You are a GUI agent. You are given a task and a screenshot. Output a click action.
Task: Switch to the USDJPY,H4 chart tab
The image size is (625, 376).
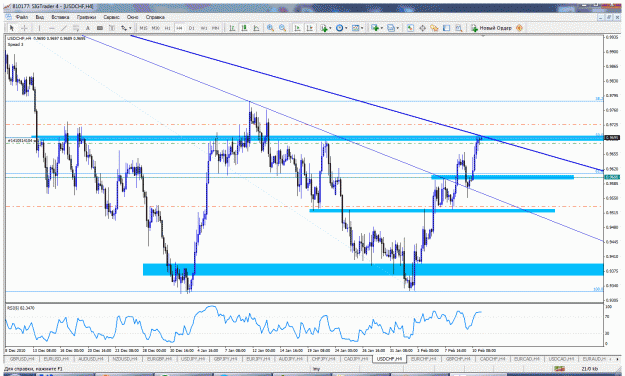(x=193, y=359)
